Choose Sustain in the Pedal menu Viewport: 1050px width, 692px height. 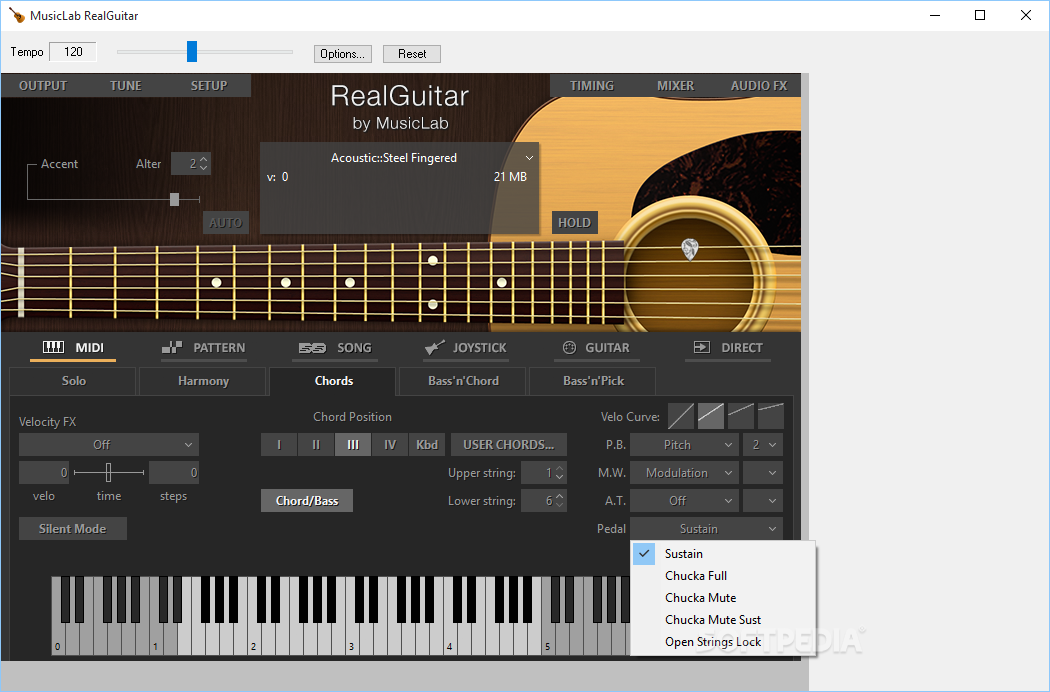[723, 554]
